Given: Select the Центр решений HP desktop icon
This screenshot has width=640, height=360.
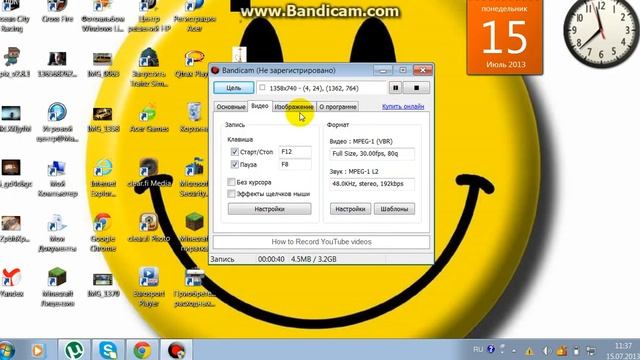Looking at the screenshot, I should pyautogui.click(x=149, y=16).
